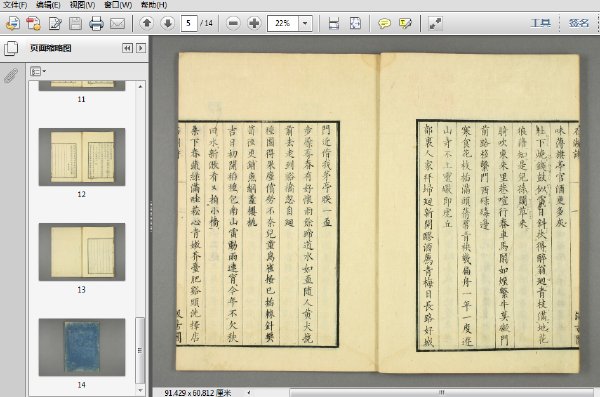
Task: Click the page thumbnails panel icon
Action: point(11,48)
